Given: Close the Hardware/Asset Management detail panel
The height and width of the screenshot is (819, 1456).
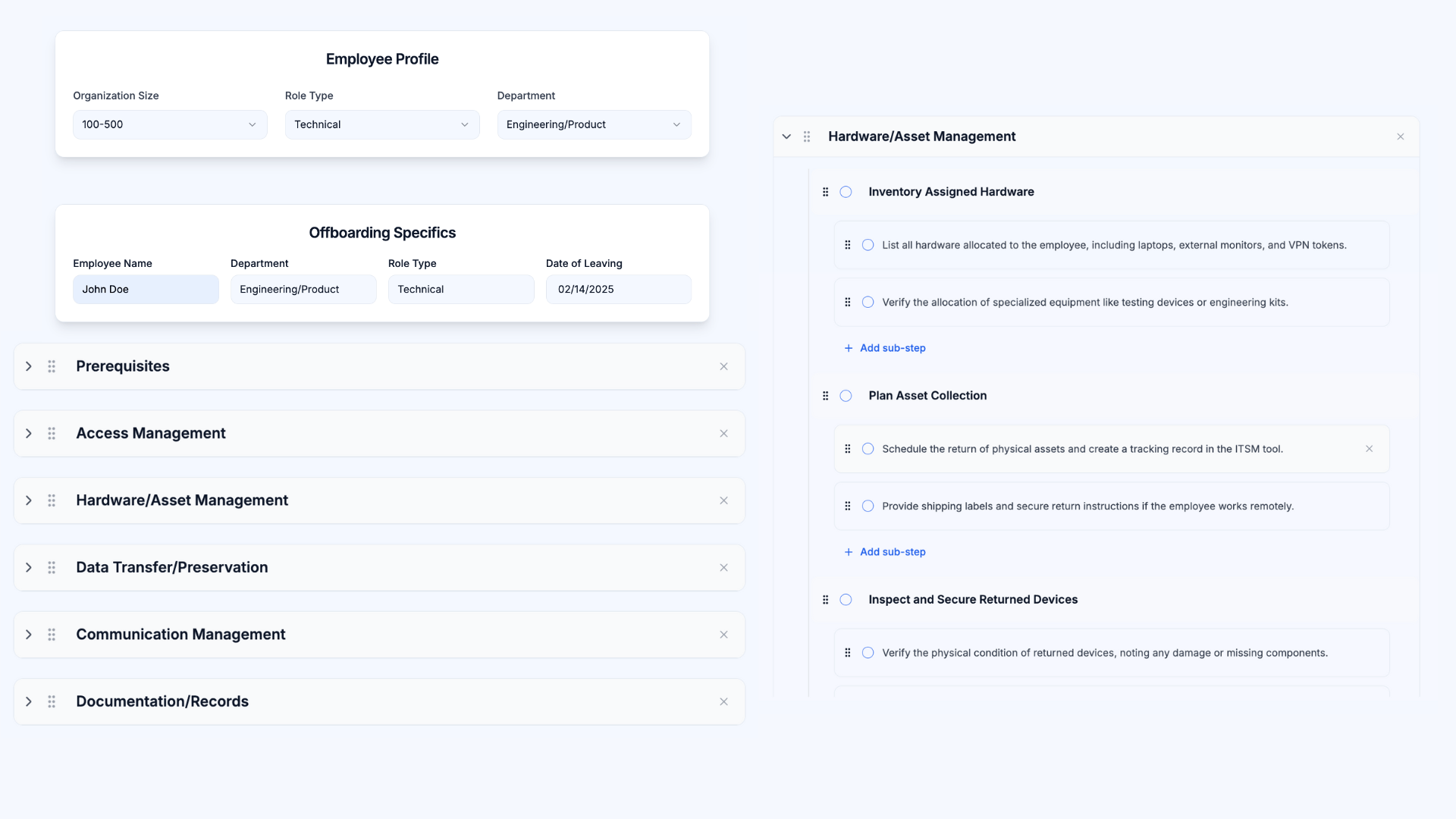Looking at the screenshot, I should (x=1401, y=136).
